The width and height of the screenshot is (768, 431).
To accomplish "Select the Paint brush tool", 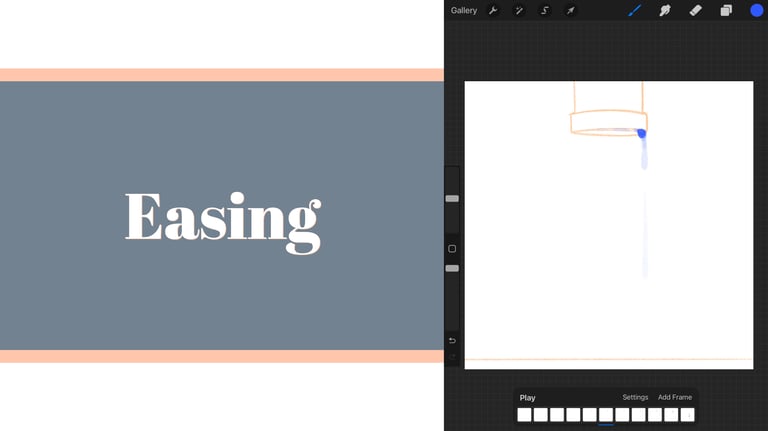I will pos(635,10).
